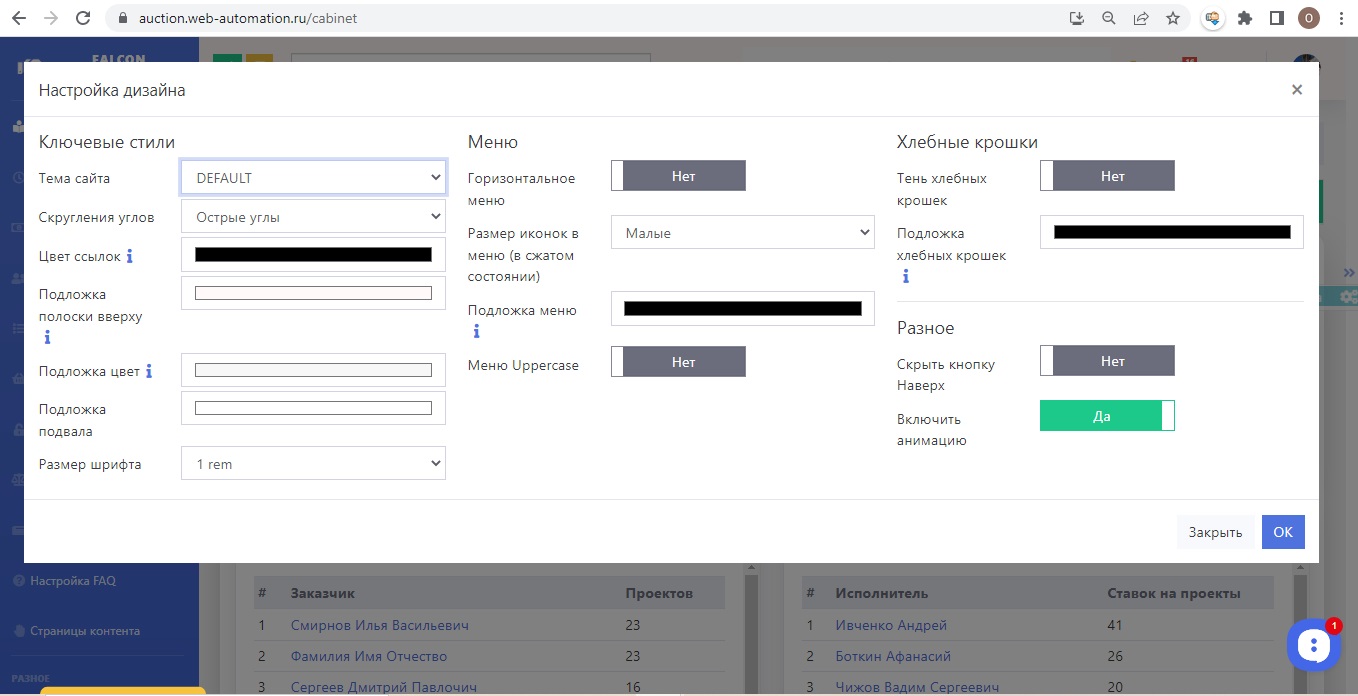The image size is (1358, 696).
Task: Open the Размер шрифта dropdown
Action: [313, 464]
